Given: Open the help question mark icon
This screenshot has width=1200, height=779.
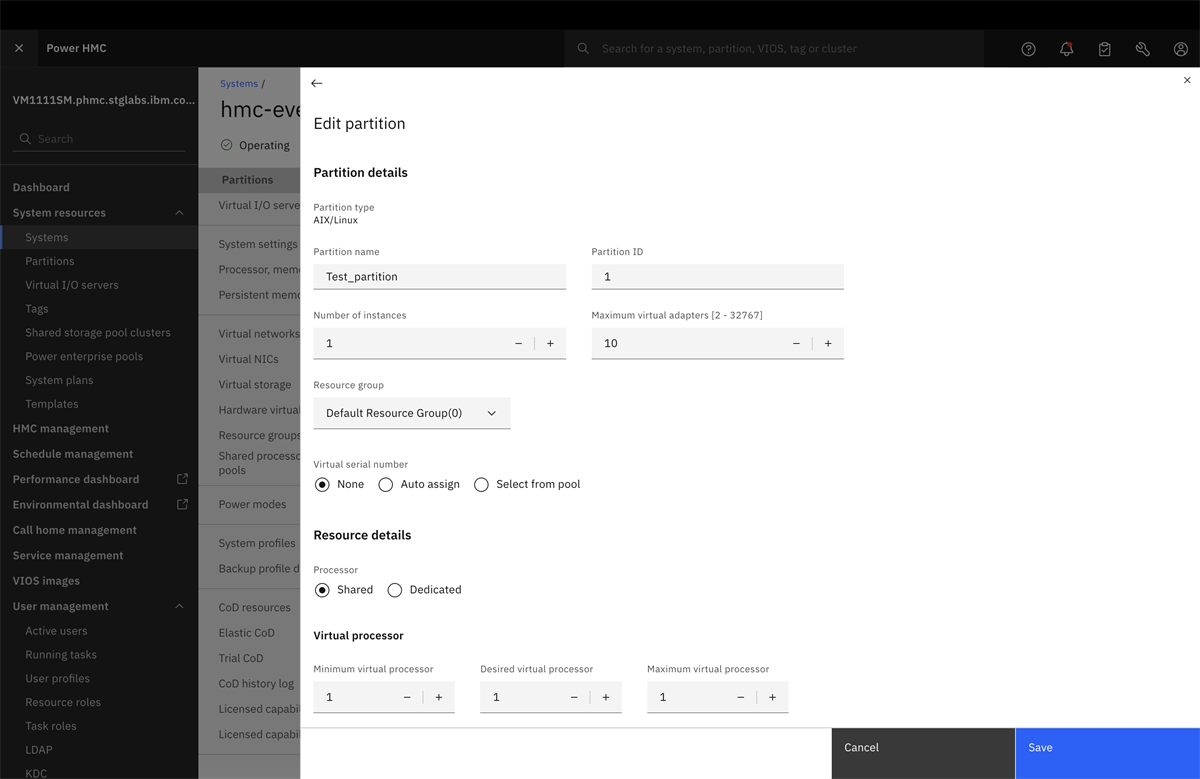Looking at the screenshot, I should (1028, 48).
